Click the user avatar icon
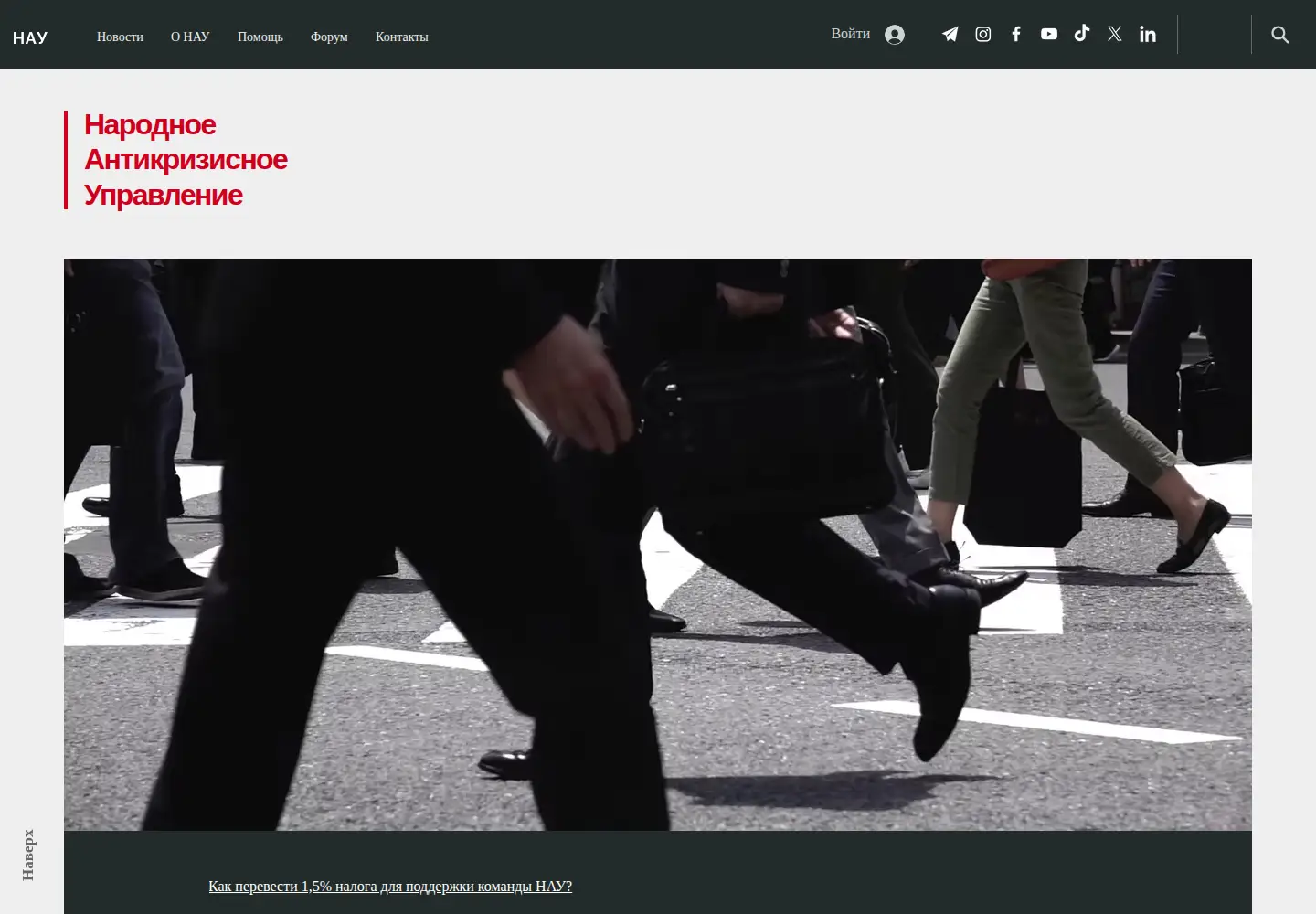This screenshot has height=914, width=1316. 895,35
